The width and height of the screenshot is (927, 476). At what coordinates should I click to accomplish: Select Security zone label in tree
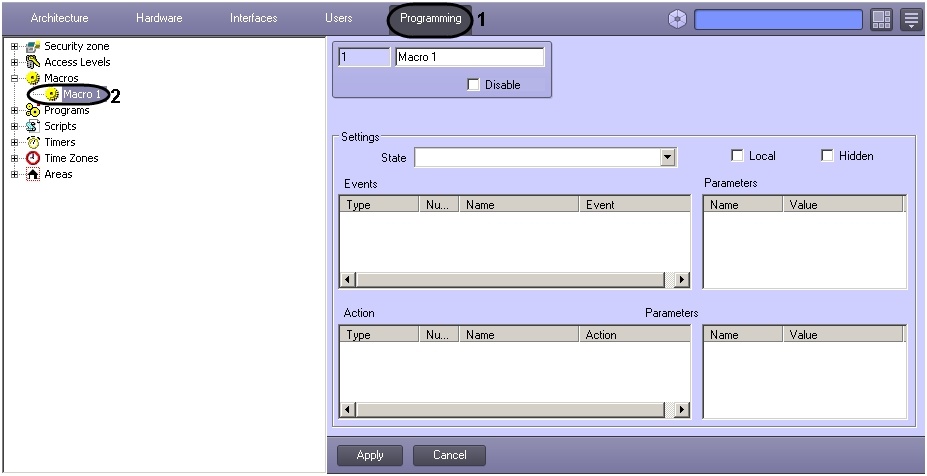pos(77,46)
